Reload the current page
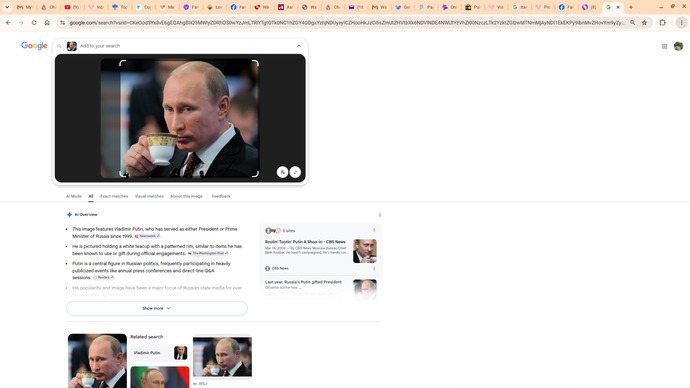Viewport: 690px width, 388px height. 34,22
